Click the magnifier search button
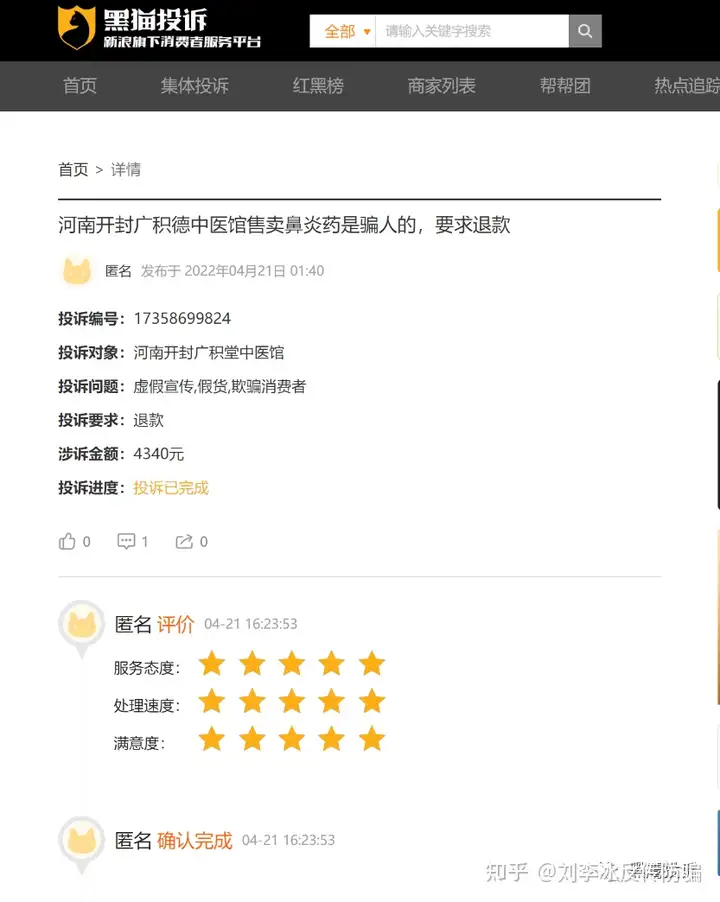The height and width of the screenshot is (902, 720). (585, 31)
